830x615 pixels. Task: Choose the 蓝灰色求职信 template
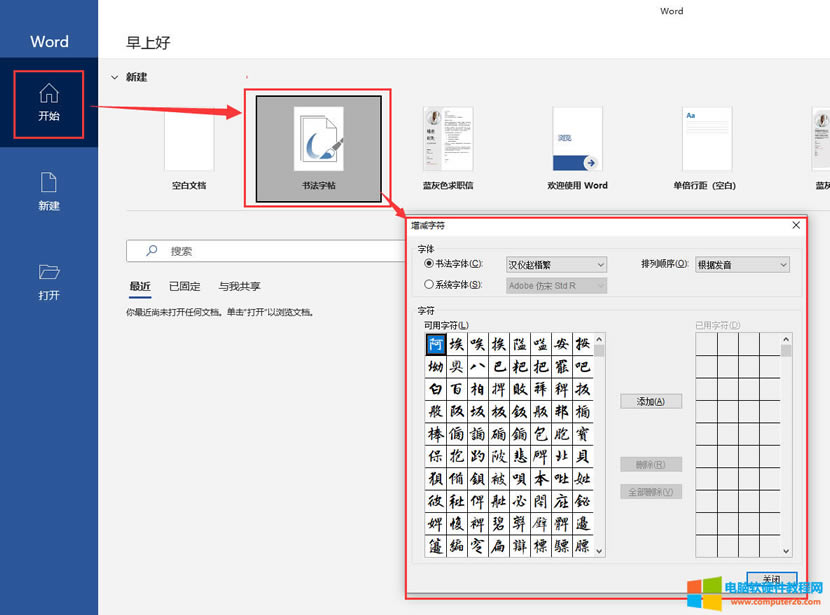tap(448, 149)
